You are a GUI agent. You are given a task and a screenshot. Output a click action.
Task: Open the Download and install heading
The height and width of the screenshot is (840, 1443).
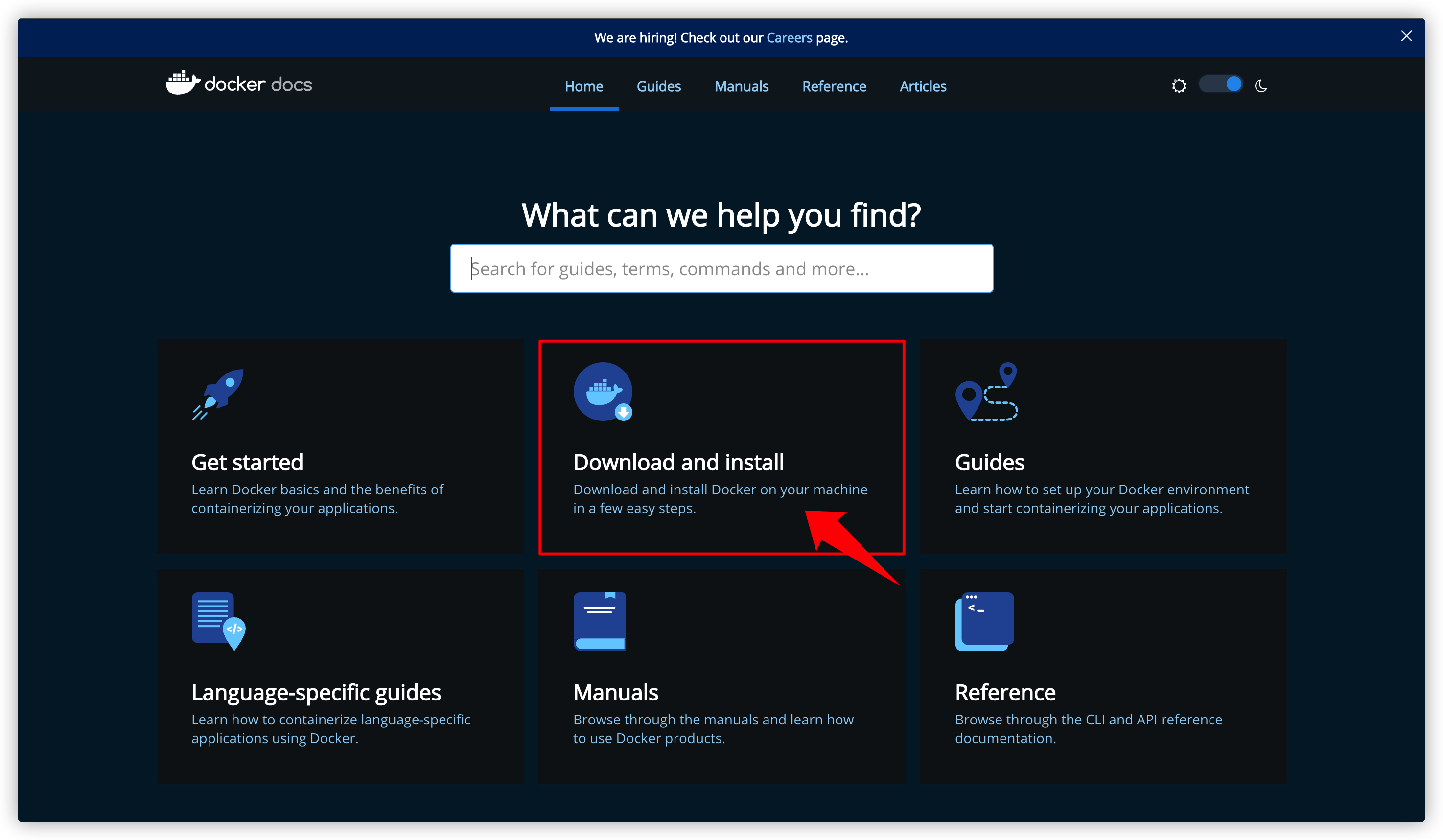pyautogui.click(x=678, y=462)
